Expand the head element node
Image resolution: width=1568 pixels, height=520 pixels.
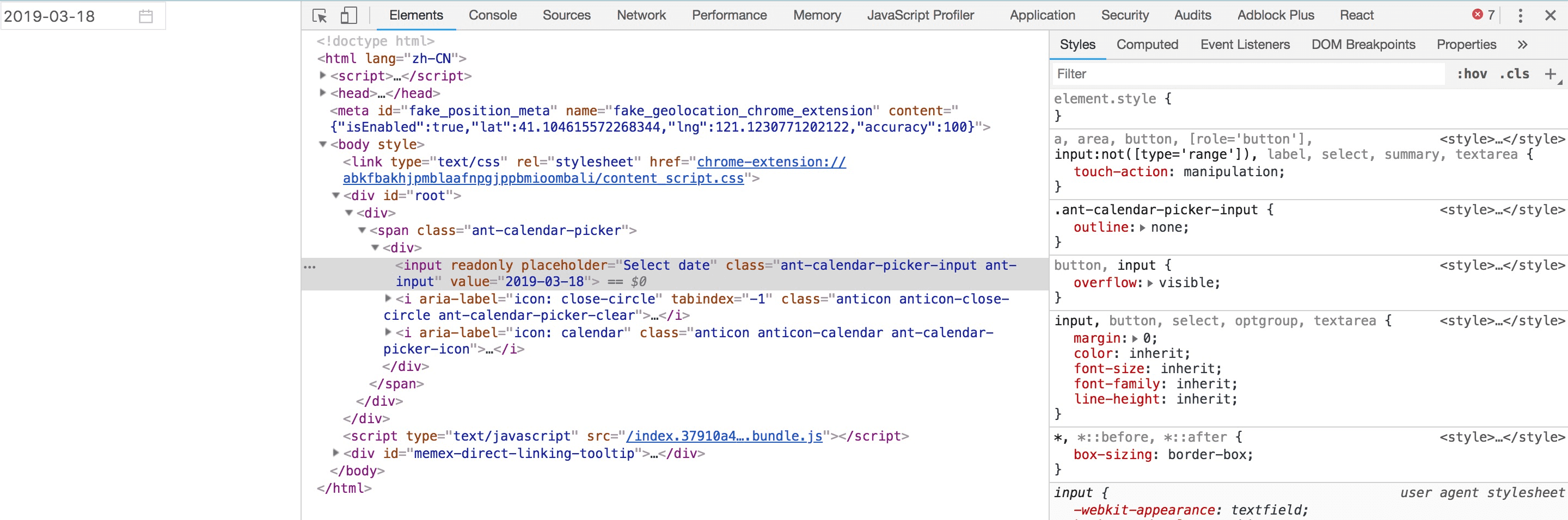(323, 93)
